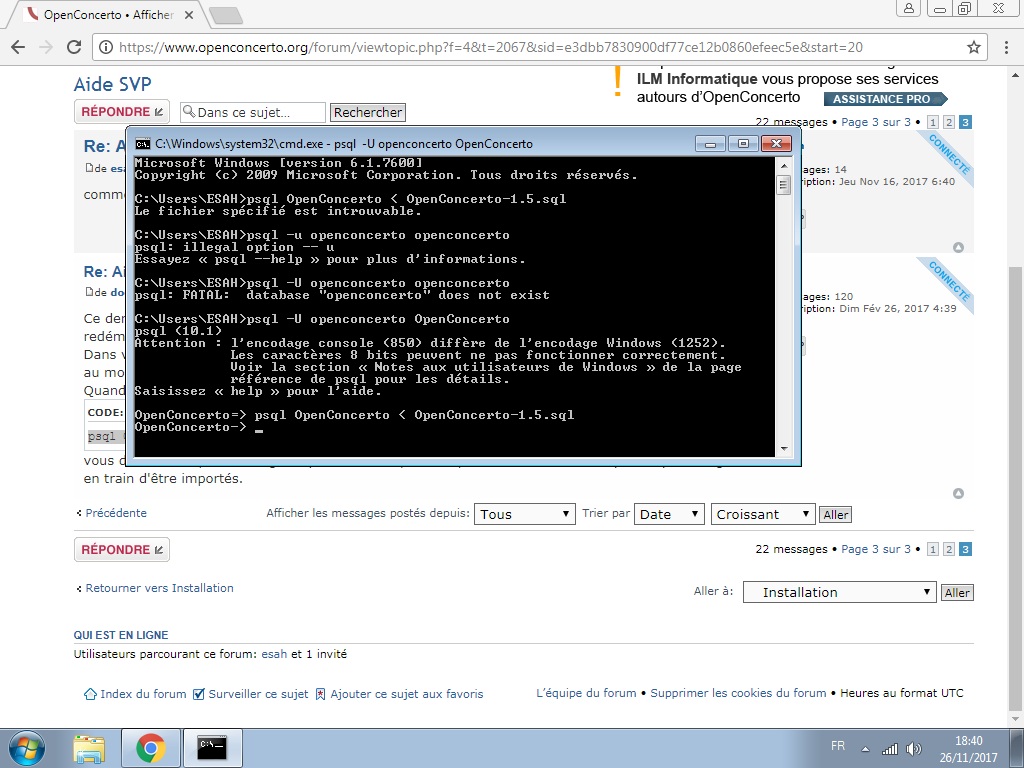Click the 'Dans ce sujet' search field

tap(253, 112)
